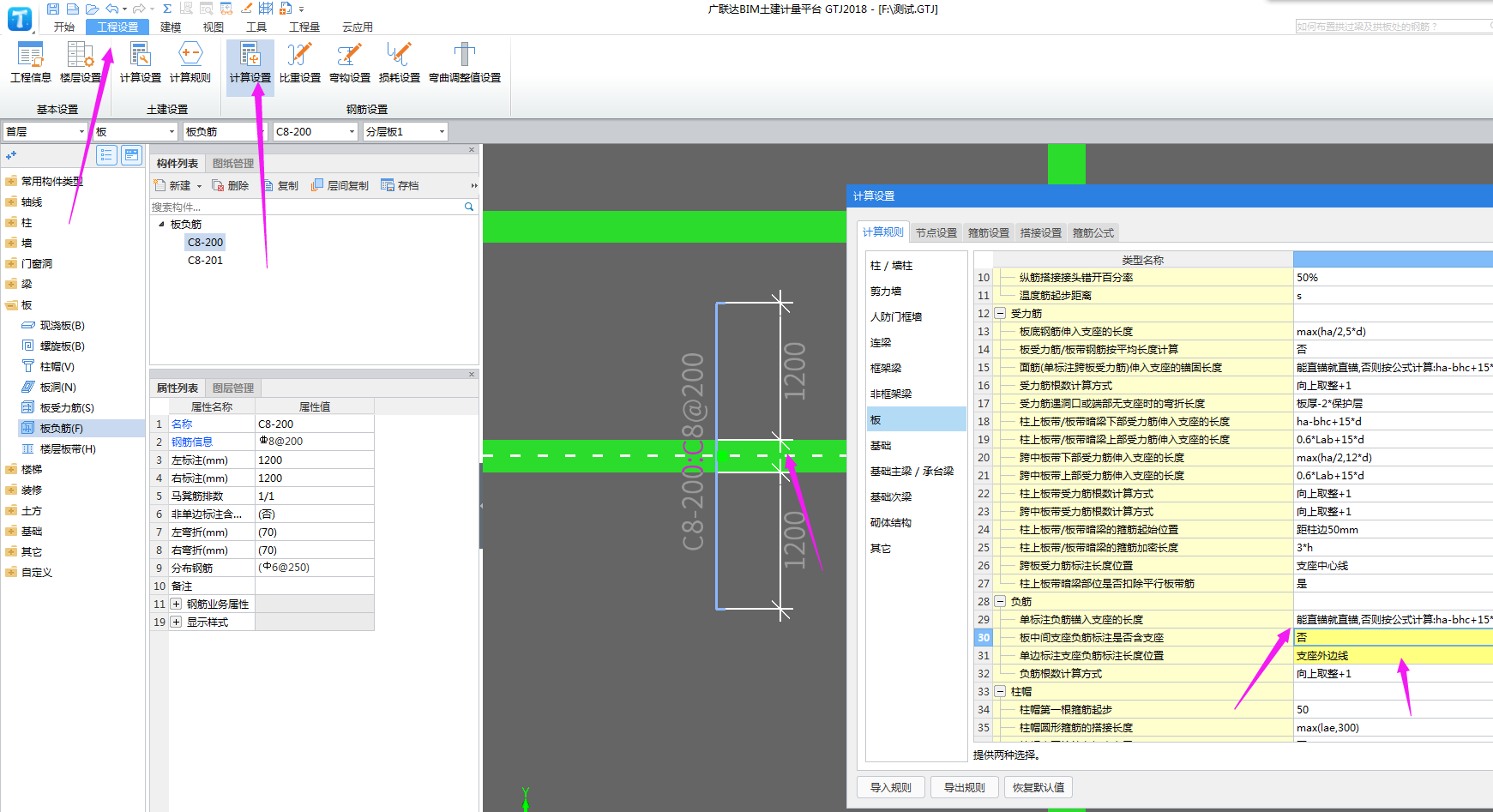
Task: Open 工程信息 project information
Action: pos(31,63)
